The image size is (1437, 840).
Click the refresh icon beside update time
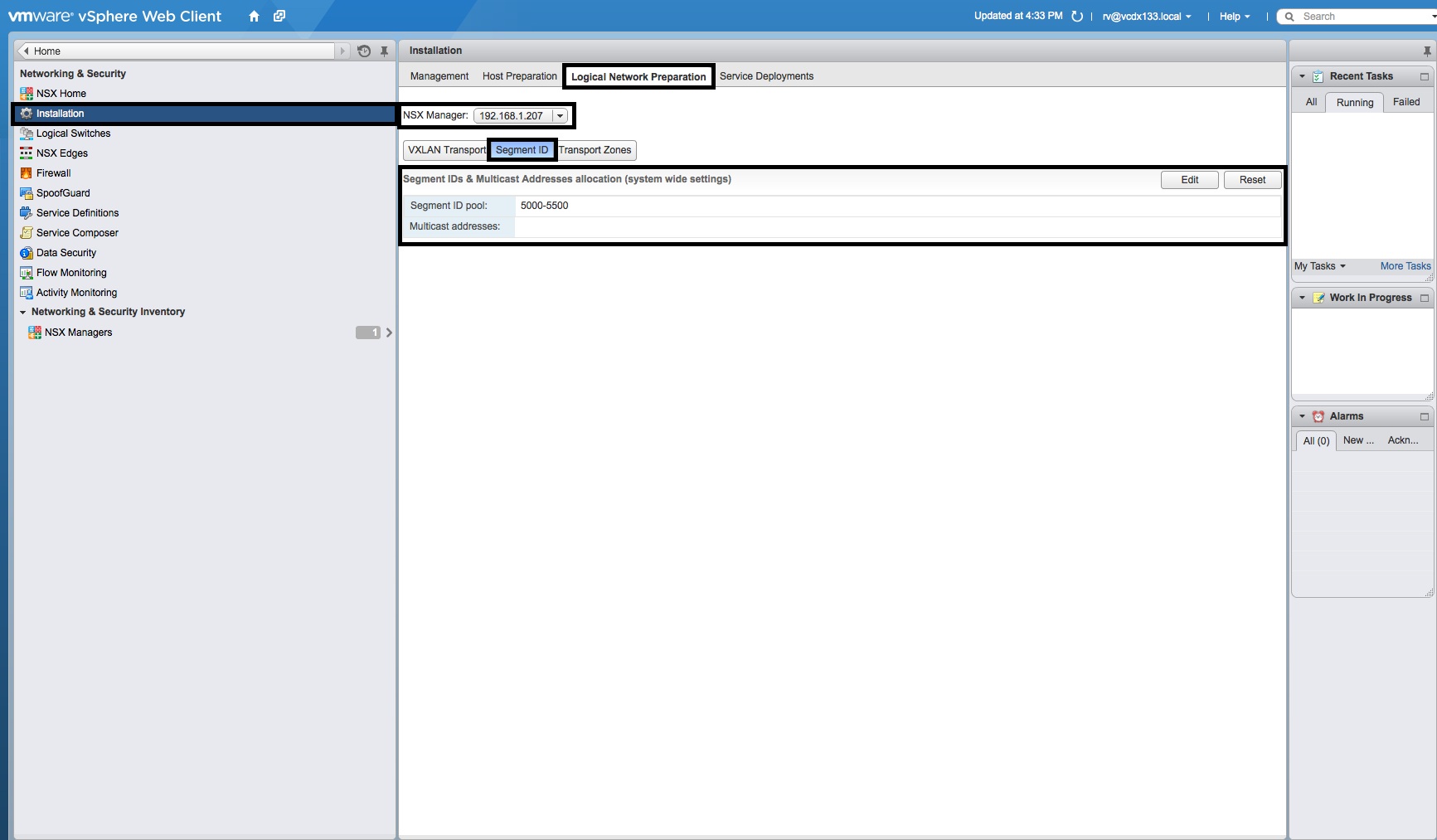click(x=1077, y=17)
